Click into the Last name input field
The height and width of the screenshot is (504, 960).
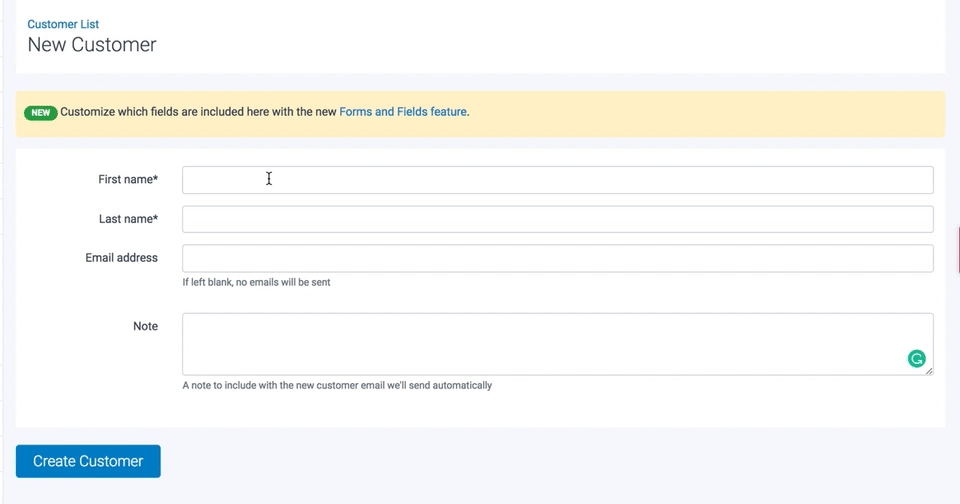pyautogui.click(x=557, y=219)
